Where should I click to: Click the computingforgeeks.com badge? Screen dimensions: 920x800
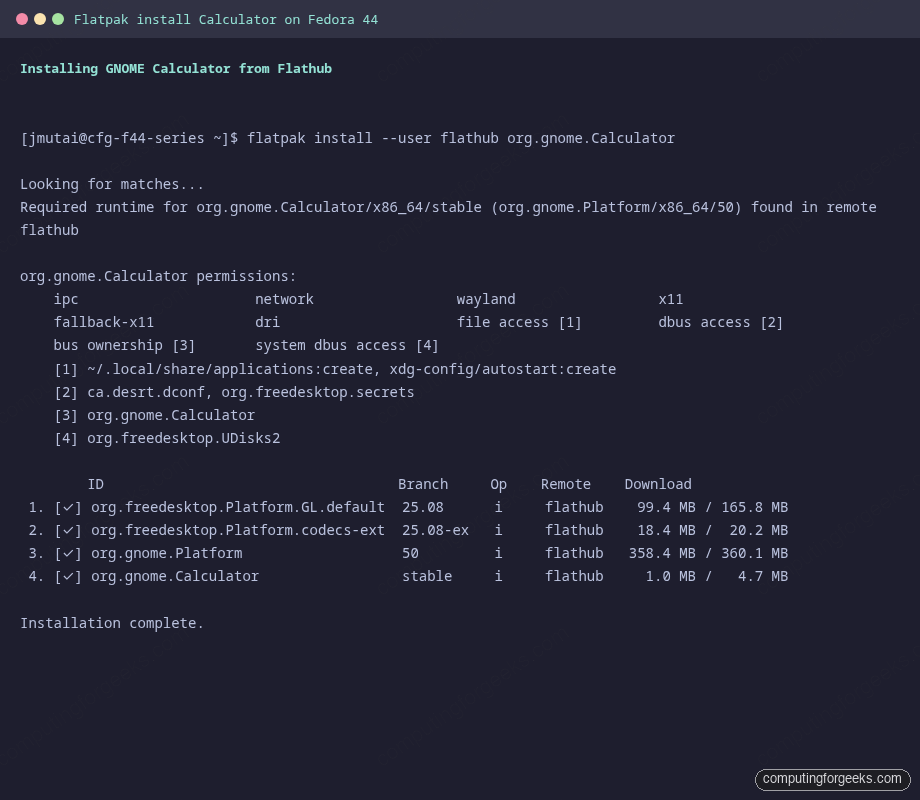point(832,779)
